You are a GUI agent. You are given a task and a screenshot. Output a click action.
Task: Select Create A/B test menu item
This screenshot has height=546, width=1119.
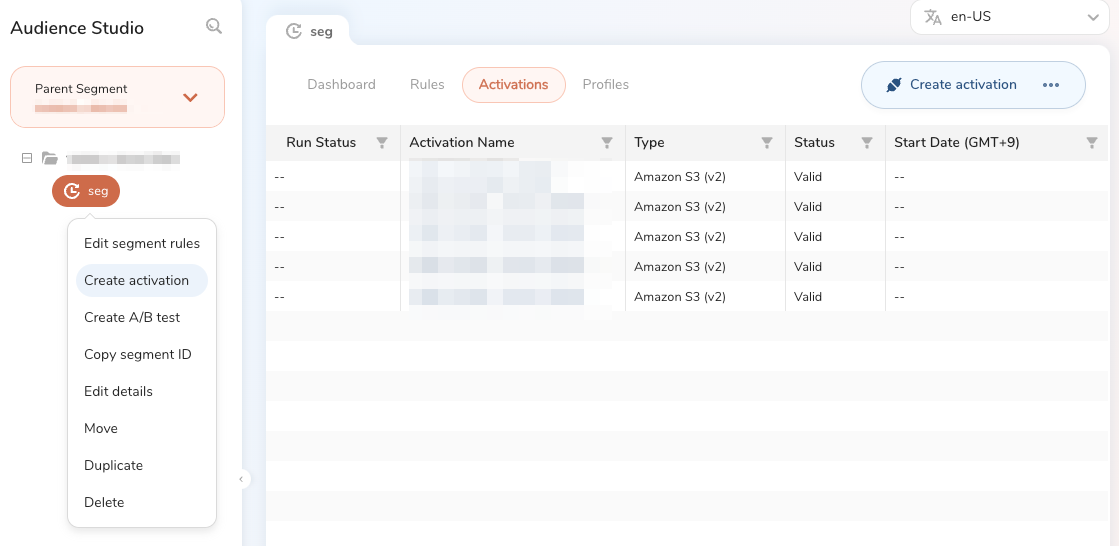tap(132, 317)
